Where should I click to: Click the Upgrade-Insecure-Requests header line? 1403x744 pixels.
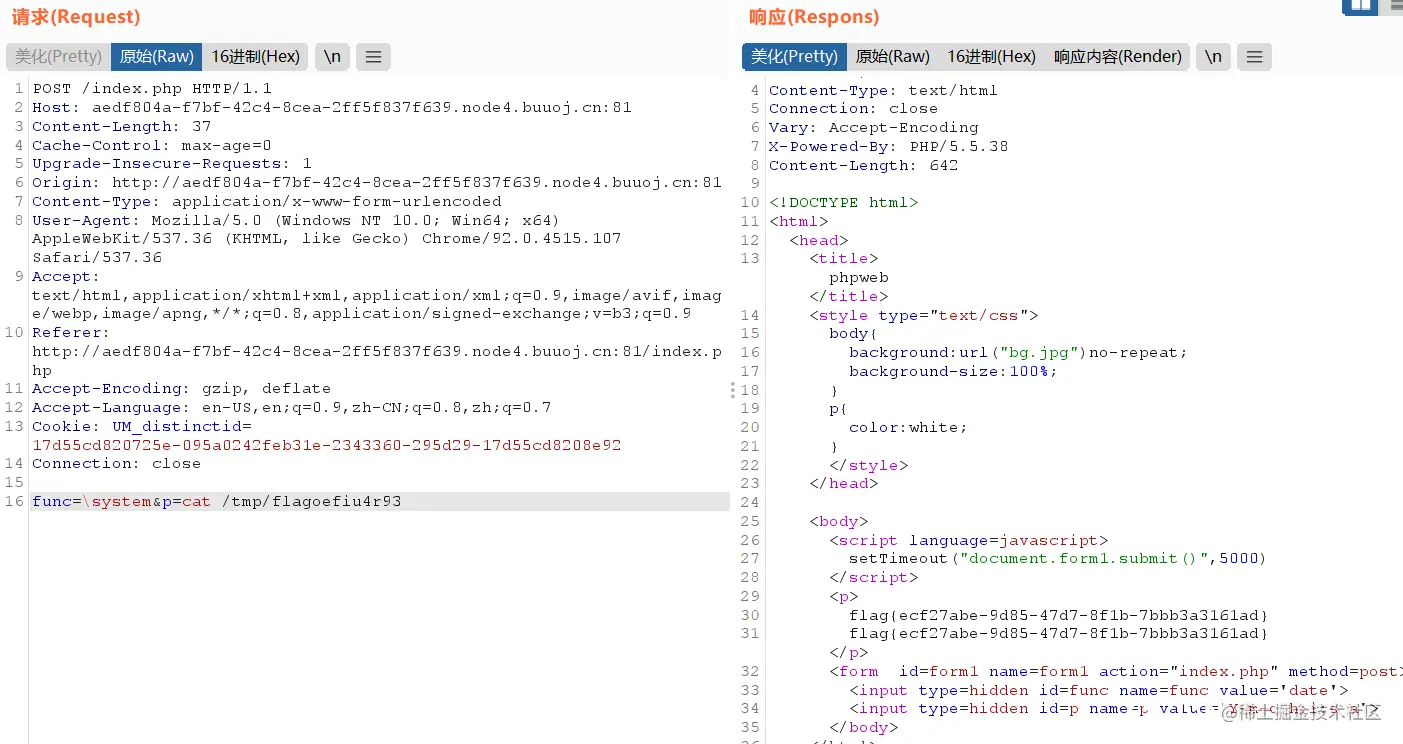click(x=172, y=163)
